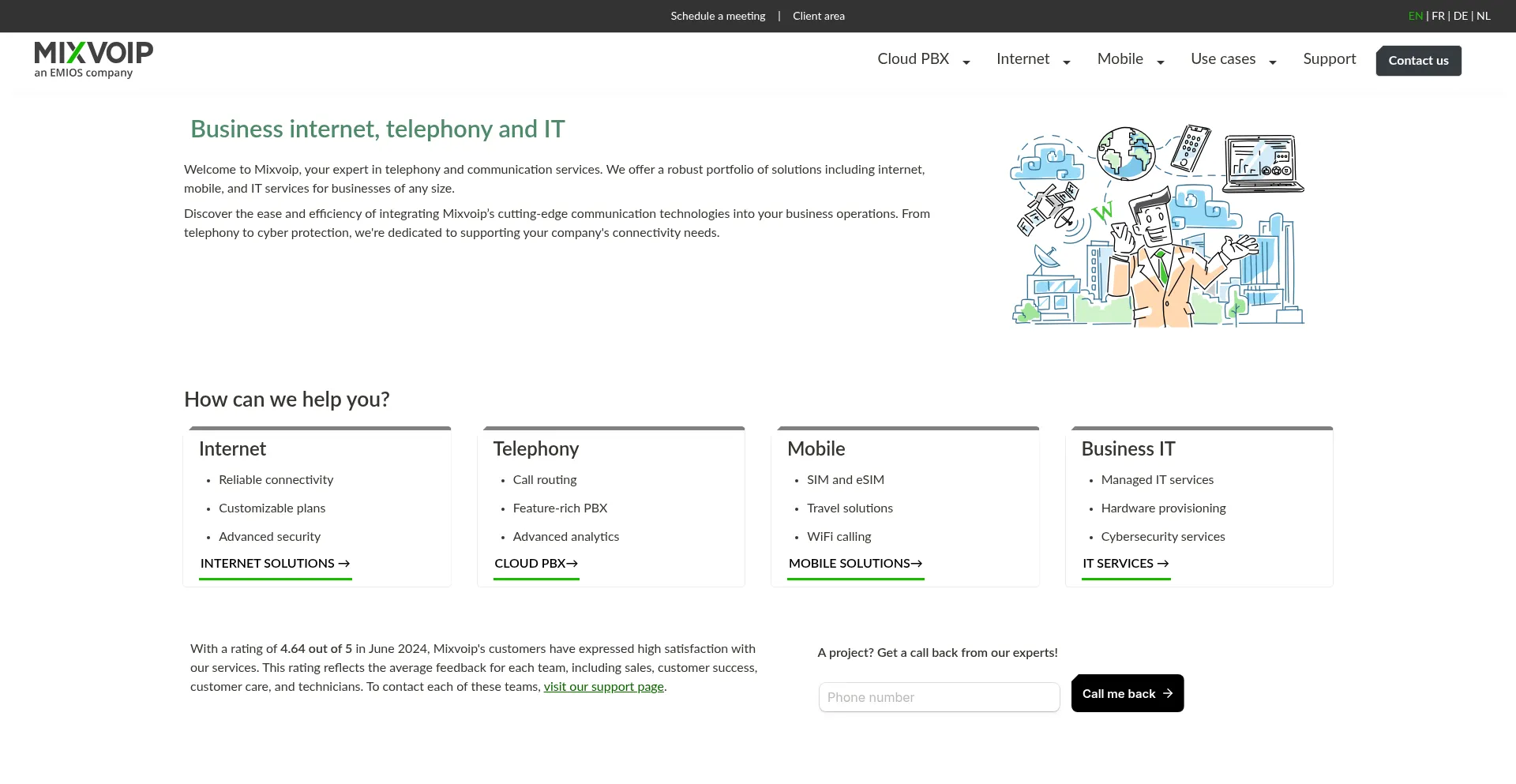This screenshot has height=784, width=1516.
Task: Switch language to DE
Action: coord(1460,16)
